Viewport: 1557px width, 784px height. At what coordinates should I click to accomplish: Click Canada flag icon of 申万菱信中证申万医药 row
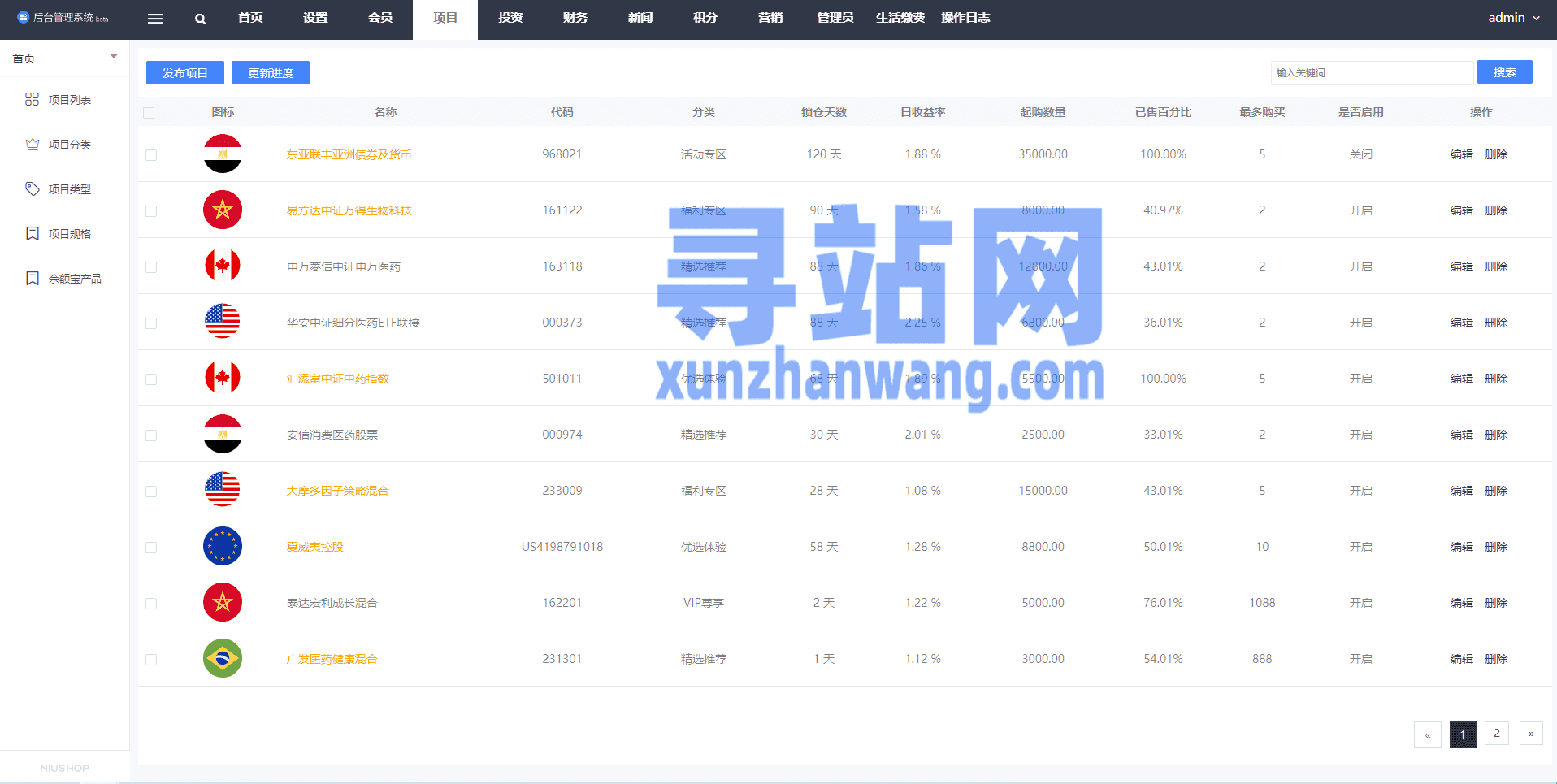[223, 266]
